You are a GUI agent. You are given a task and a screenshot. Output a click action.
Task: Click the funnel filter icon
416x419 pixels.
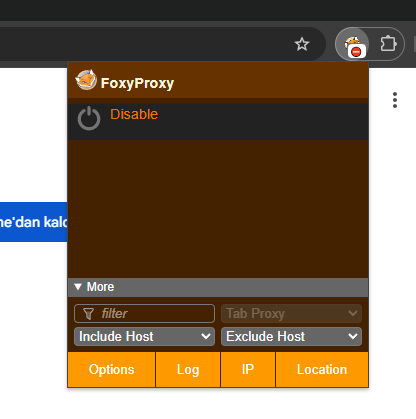(x=88, y=313)
